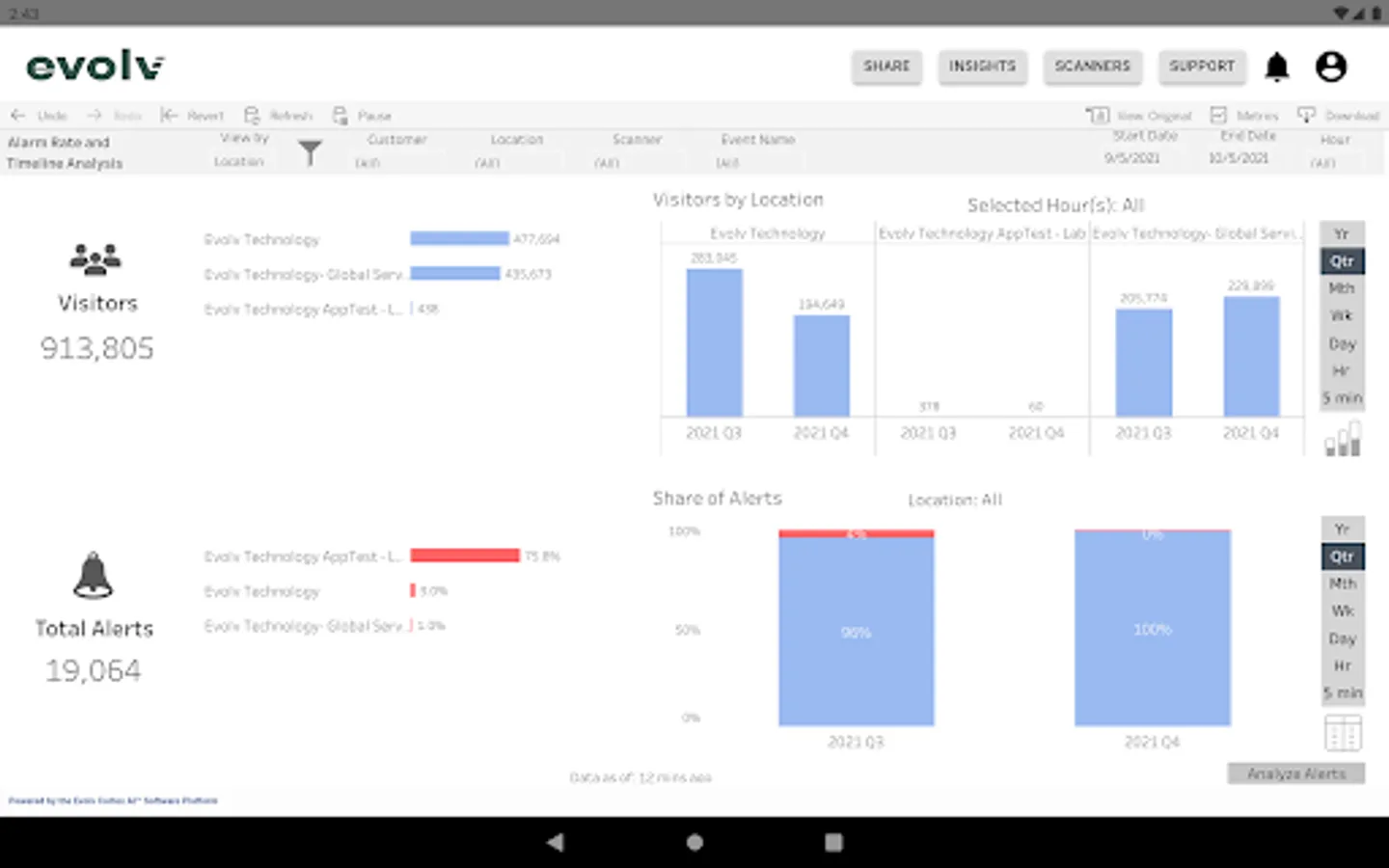Select Hr granularity for Share of Alerts

coord(1342,665)
